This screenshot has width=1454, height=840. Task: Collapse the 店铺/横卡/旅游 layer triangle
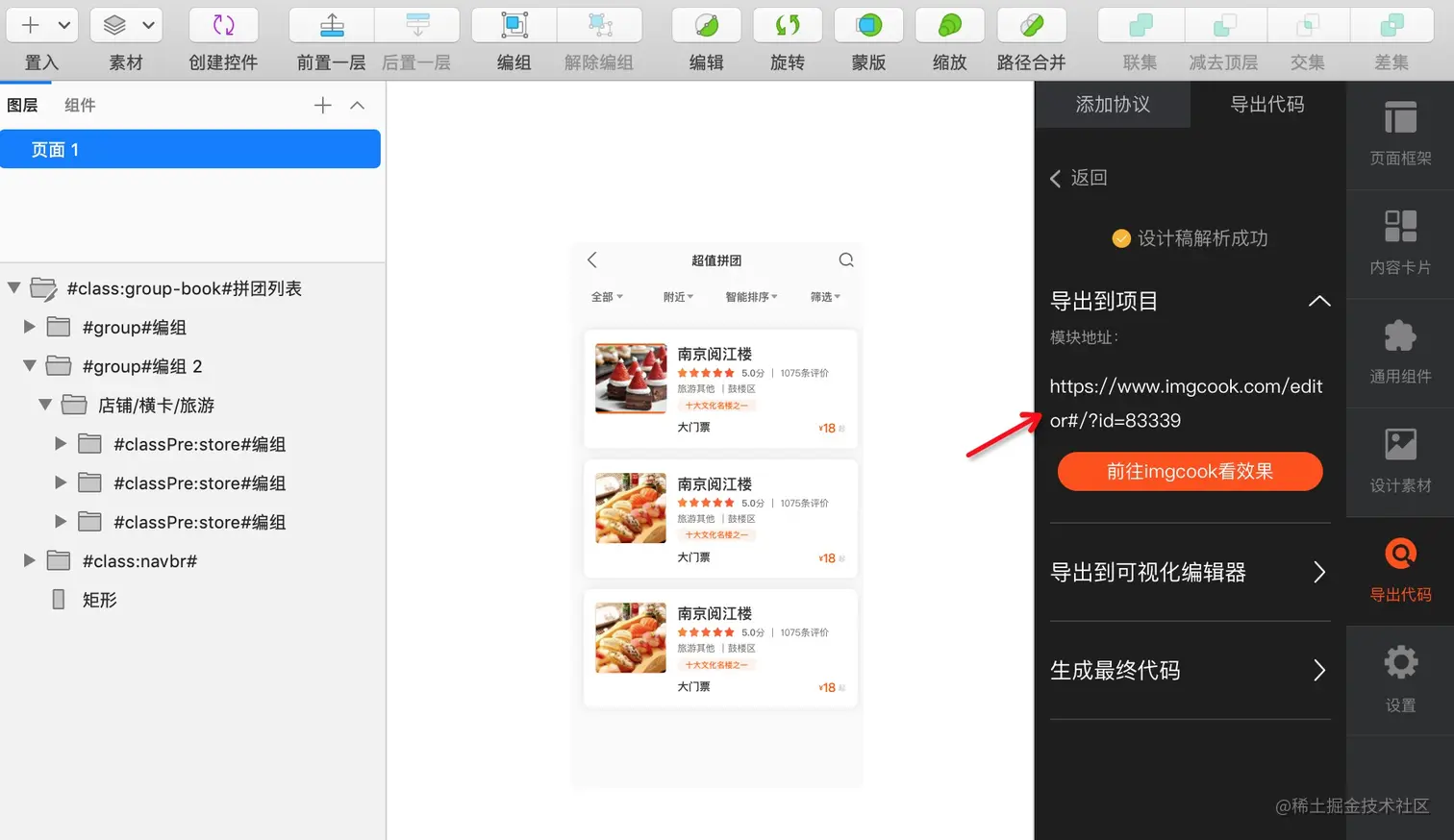[x=44, y=405]
